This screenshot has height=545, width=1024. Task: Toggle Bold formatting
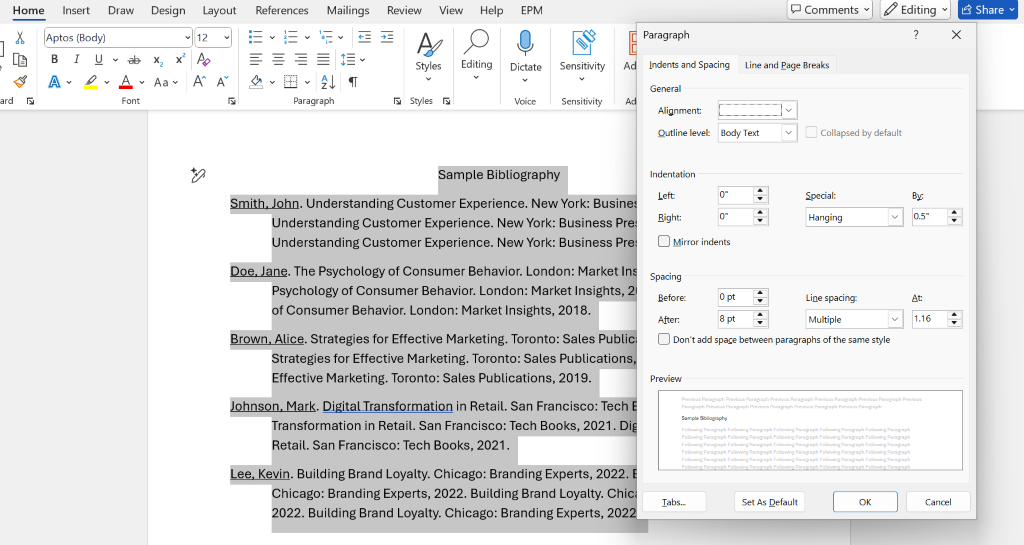coord(54,59)
